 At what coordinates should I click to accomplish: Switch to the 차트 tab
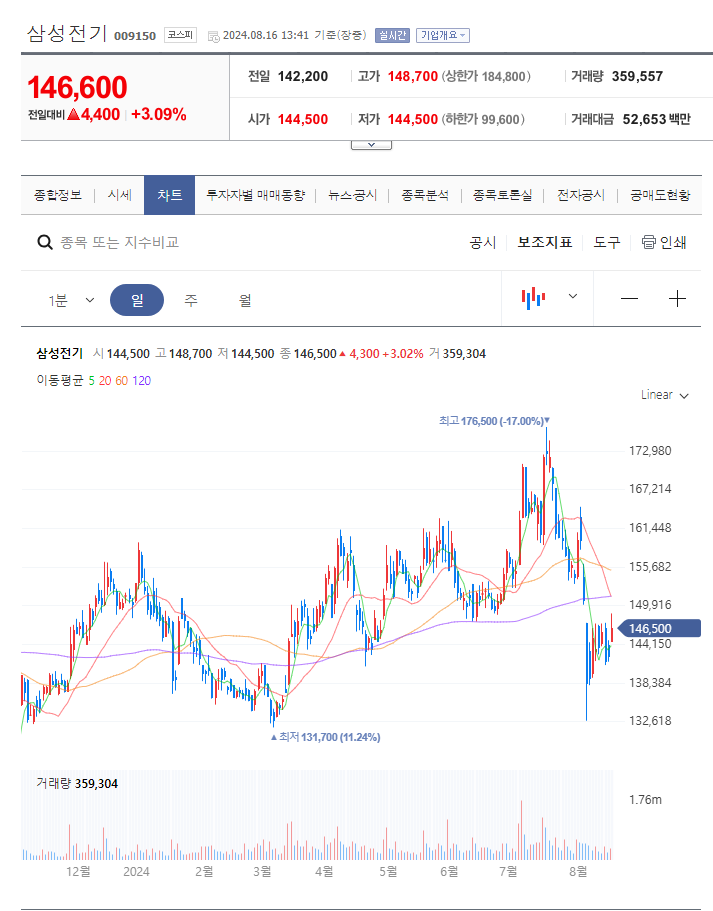coord(169,195)
